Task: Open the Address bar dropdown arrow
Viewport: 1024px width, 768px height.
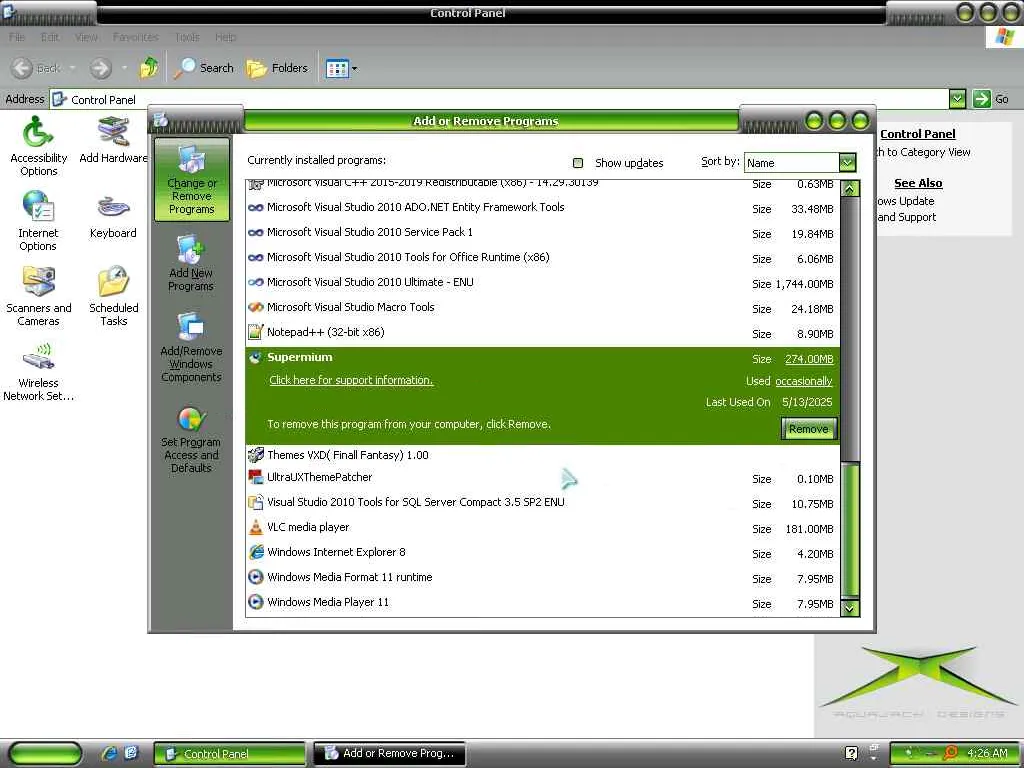Action: pyautogui.click(x=957, y=99)
